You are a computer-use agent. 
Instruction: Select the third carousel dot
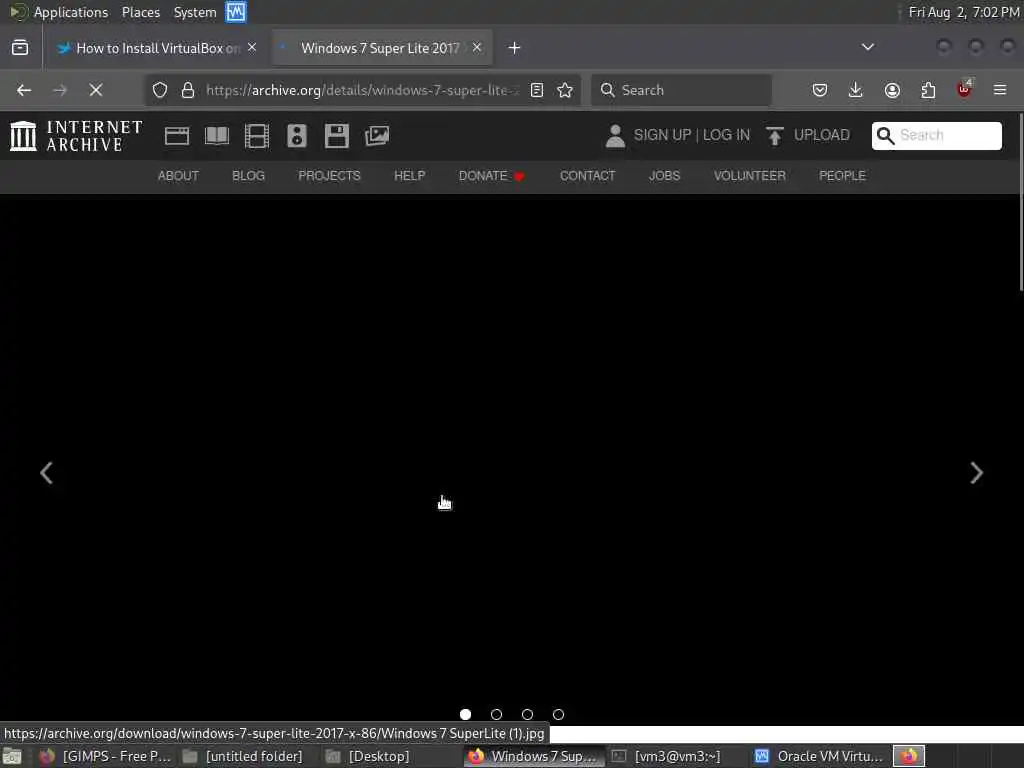[528, 714]
